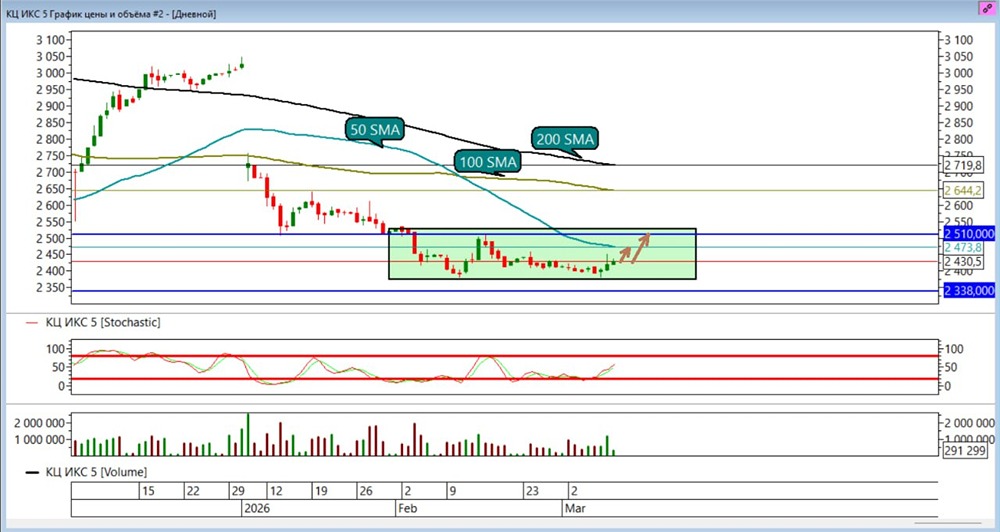1000x532 pixels.
Task: Click 100 on left Stochastic axis
Action: pos(56,349)
